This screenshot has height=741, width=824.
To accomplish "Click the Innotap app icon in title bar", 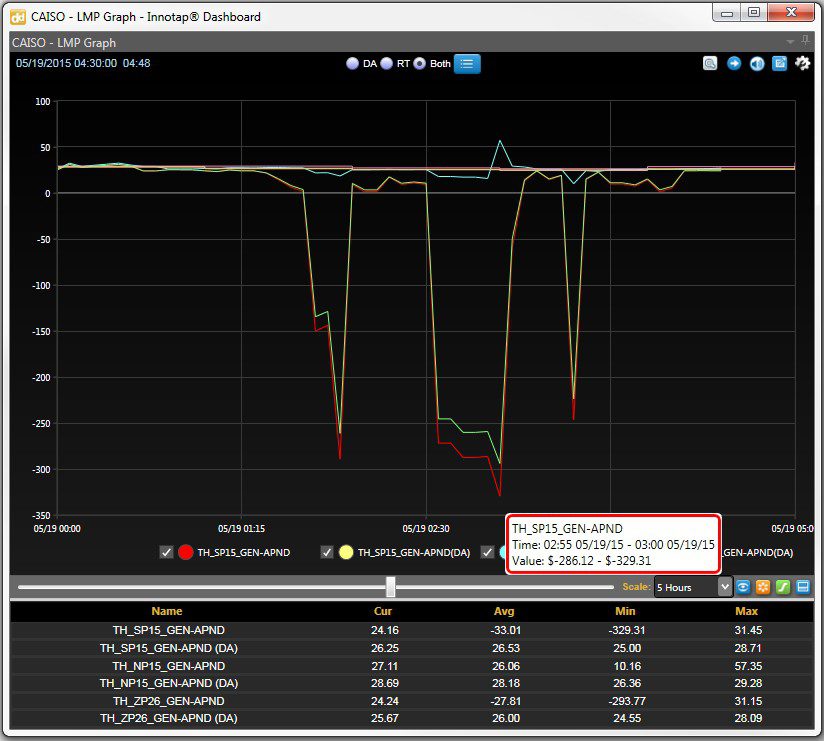I will (x=18, y=17).
